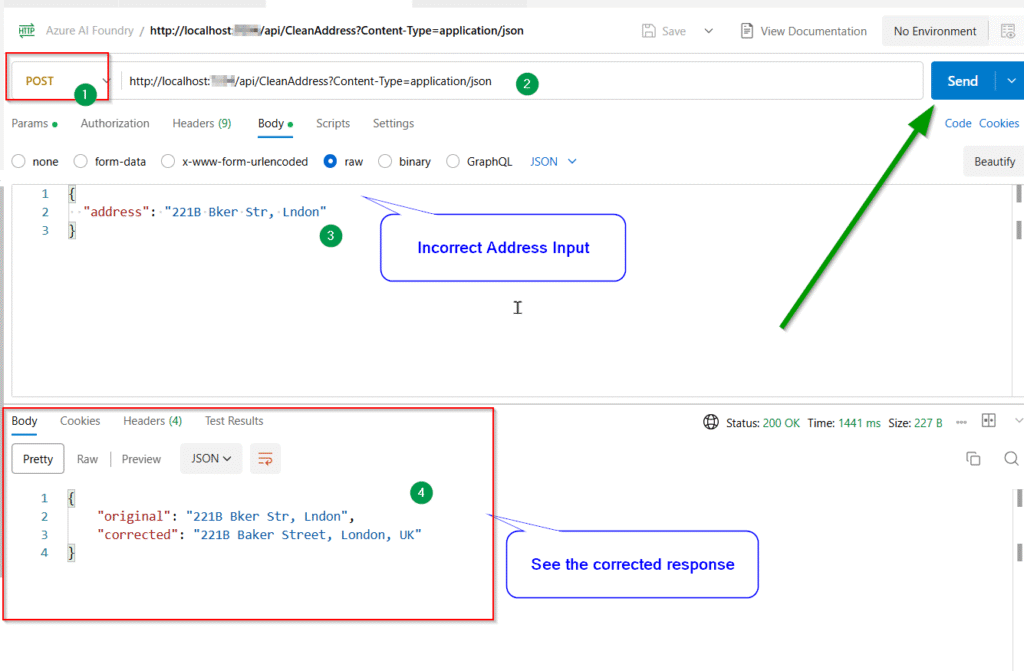Image resolution: width=1024 pixels, height=671 pixels.
Task: Switch to the Scripts tab
Action: [x=333, y=123]
